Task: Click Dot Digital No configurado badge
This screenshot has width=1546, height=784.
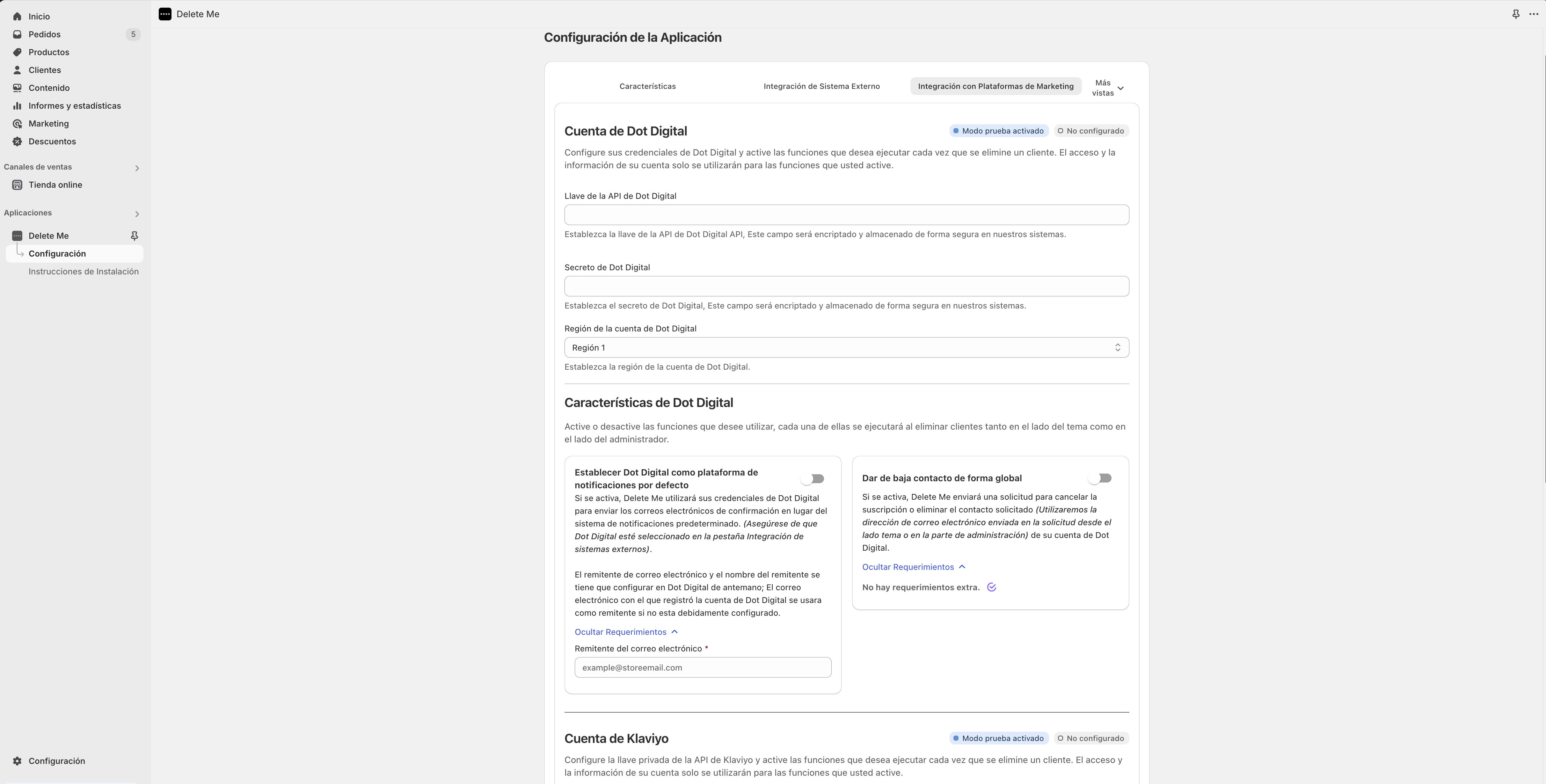Action: coord(1091,131)
